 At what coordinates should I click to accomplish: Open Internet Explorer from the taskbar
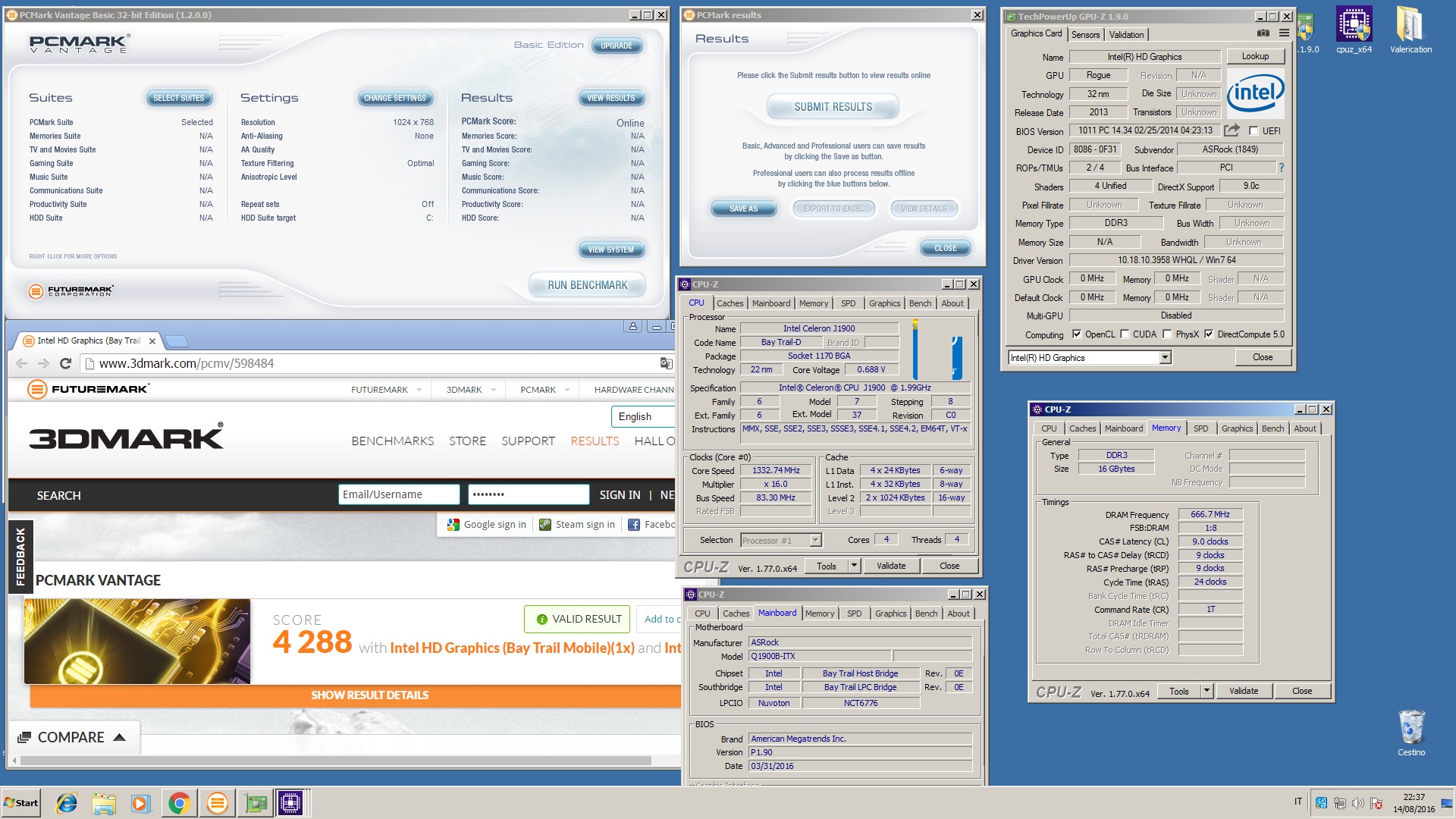(x=67, y=803)
